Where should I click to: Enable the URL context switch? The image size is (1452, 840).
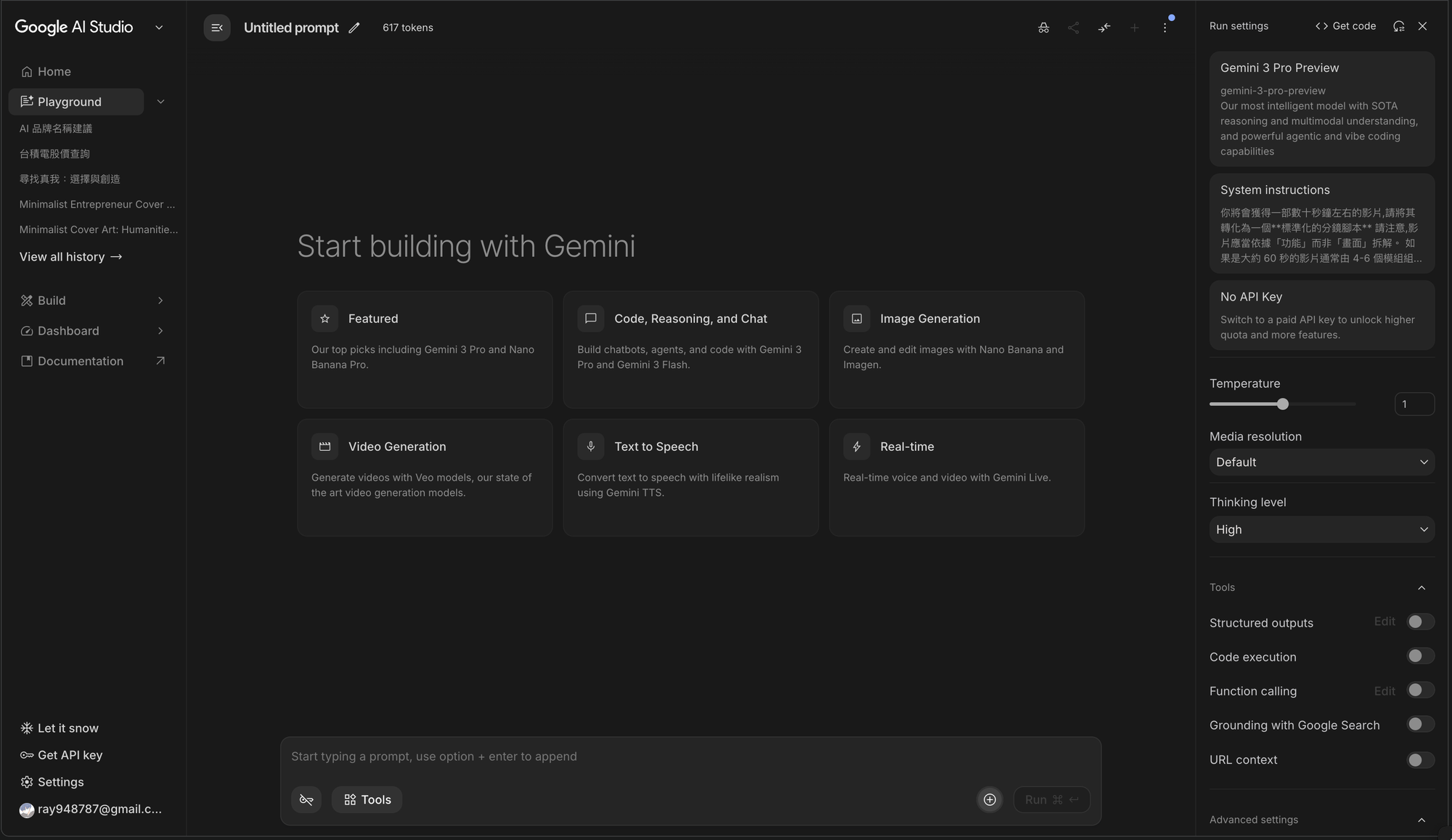click(1419, 759)
